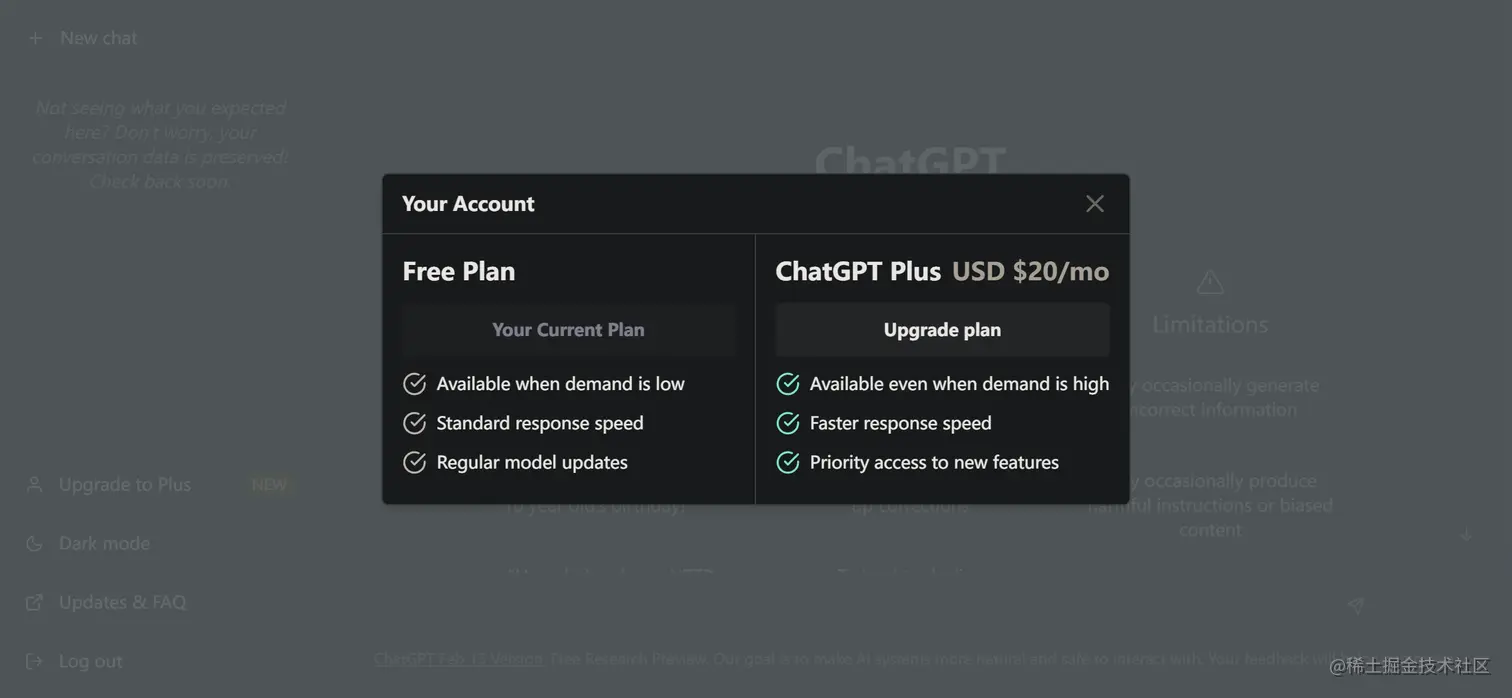Click the Limitations warning triangle icon
The image size is (1512, 698).
(x=1210, y=283)
